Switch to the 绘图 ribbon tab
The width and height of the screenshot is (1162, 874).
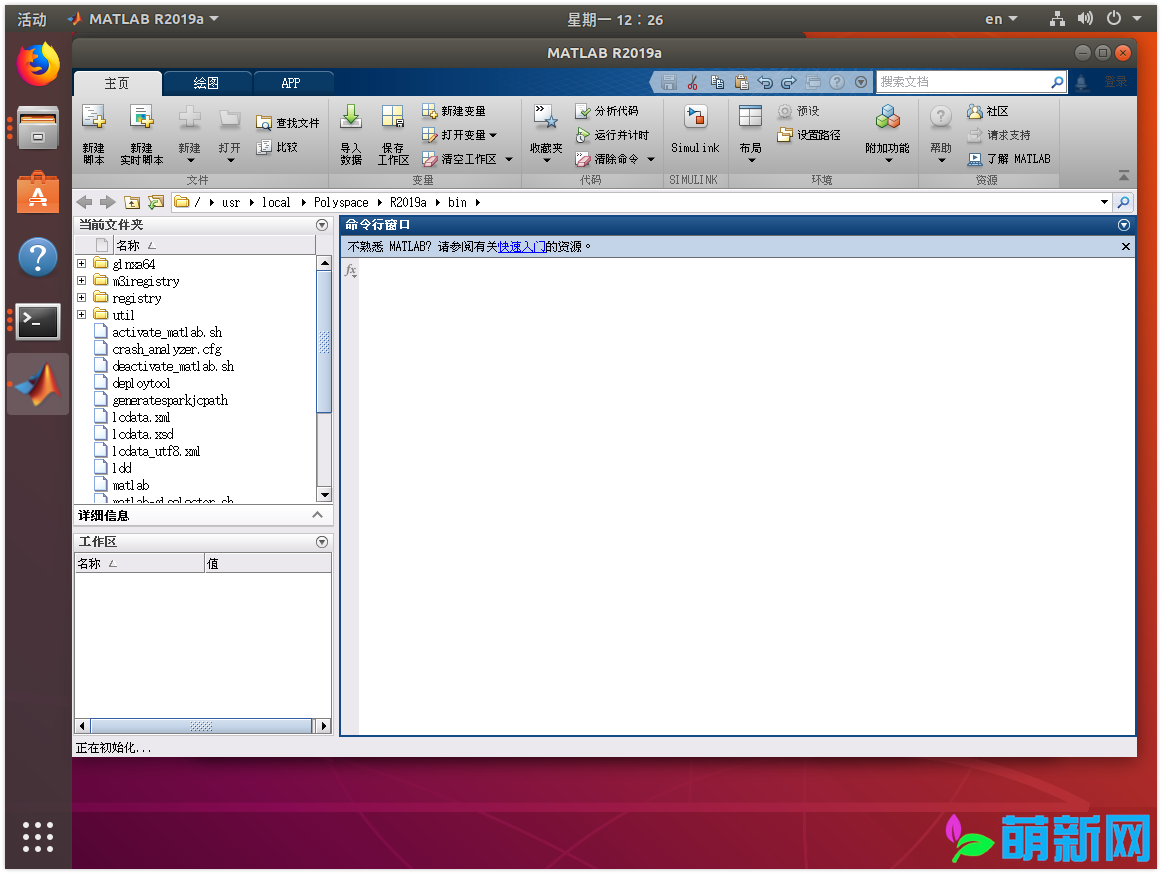pos(207,83)
